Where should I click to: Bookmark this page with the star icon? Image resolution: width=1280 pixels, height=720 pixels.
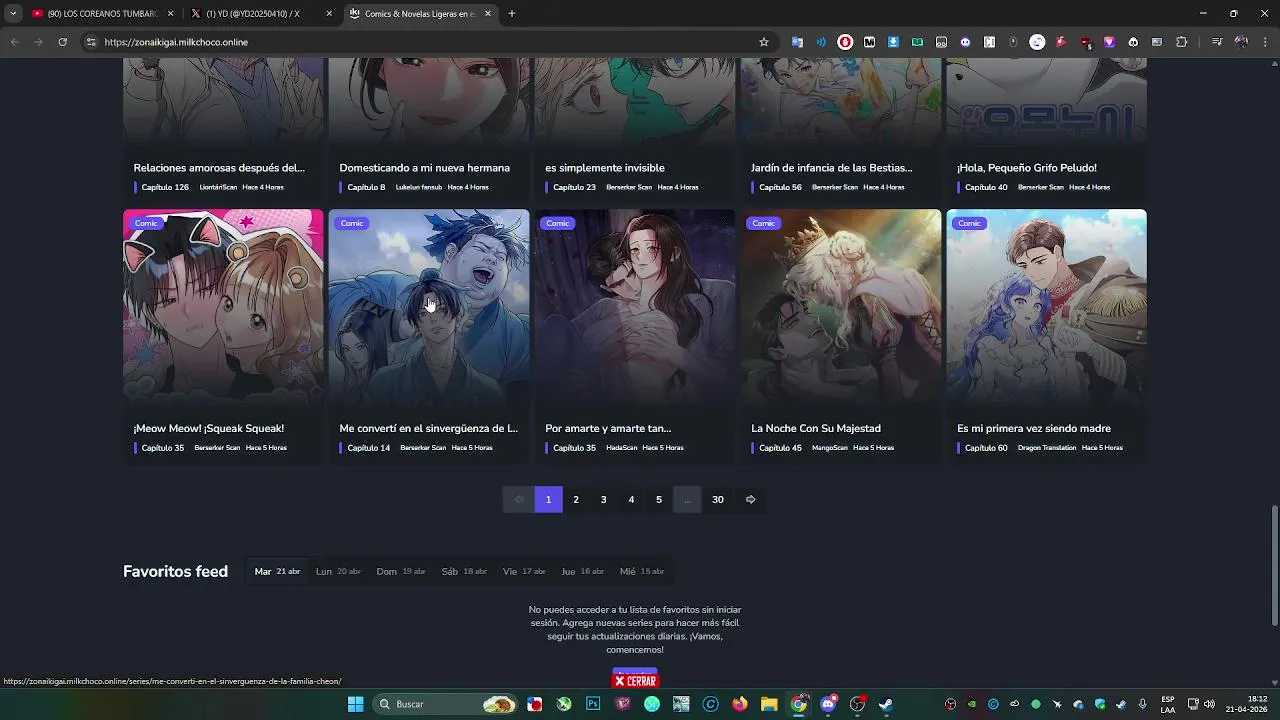(x=764, y=42)
